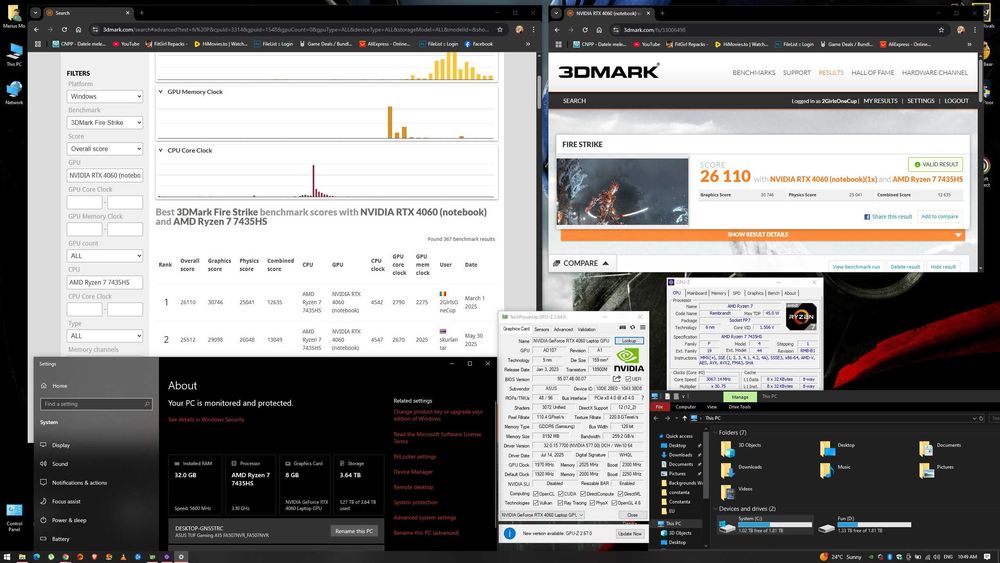Toggle the Vulkan checkbox in GPU-Z

(535, 503)
